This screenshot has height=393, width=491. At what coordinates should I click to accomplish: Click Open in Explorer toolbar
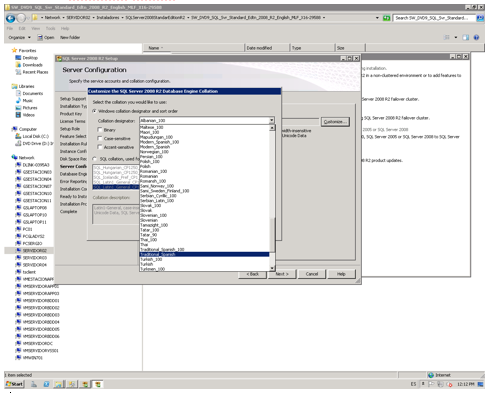pos(46,37)
